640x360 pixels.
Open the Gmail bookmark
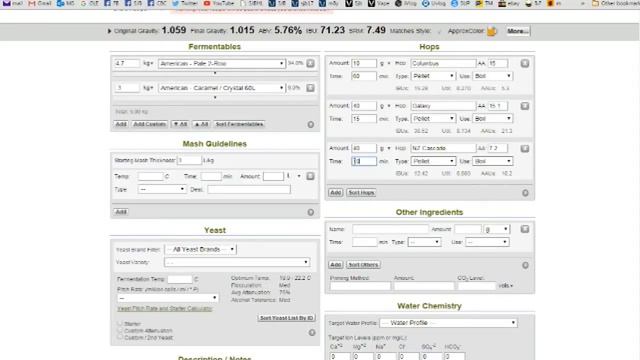click(40, 3)
